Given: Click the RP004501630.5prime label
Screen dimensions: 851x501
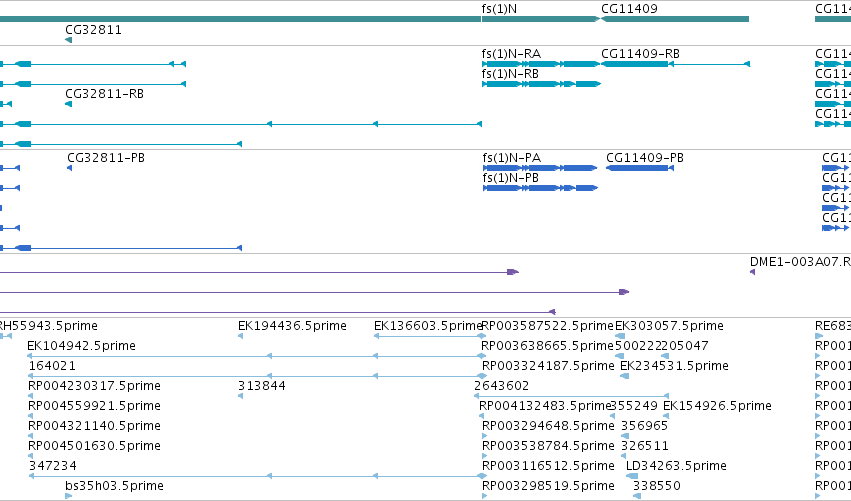Looking at the screenshot, I should point(94,446).
